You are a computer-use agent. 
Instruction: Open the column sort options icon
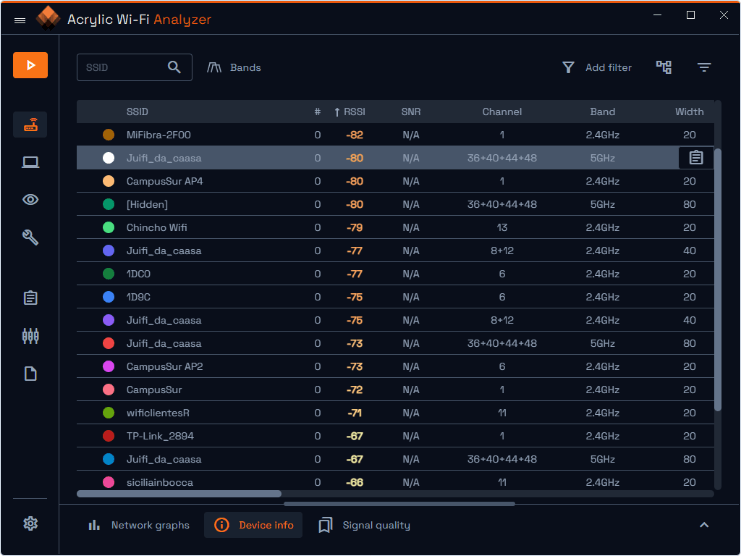click(704, 67)
